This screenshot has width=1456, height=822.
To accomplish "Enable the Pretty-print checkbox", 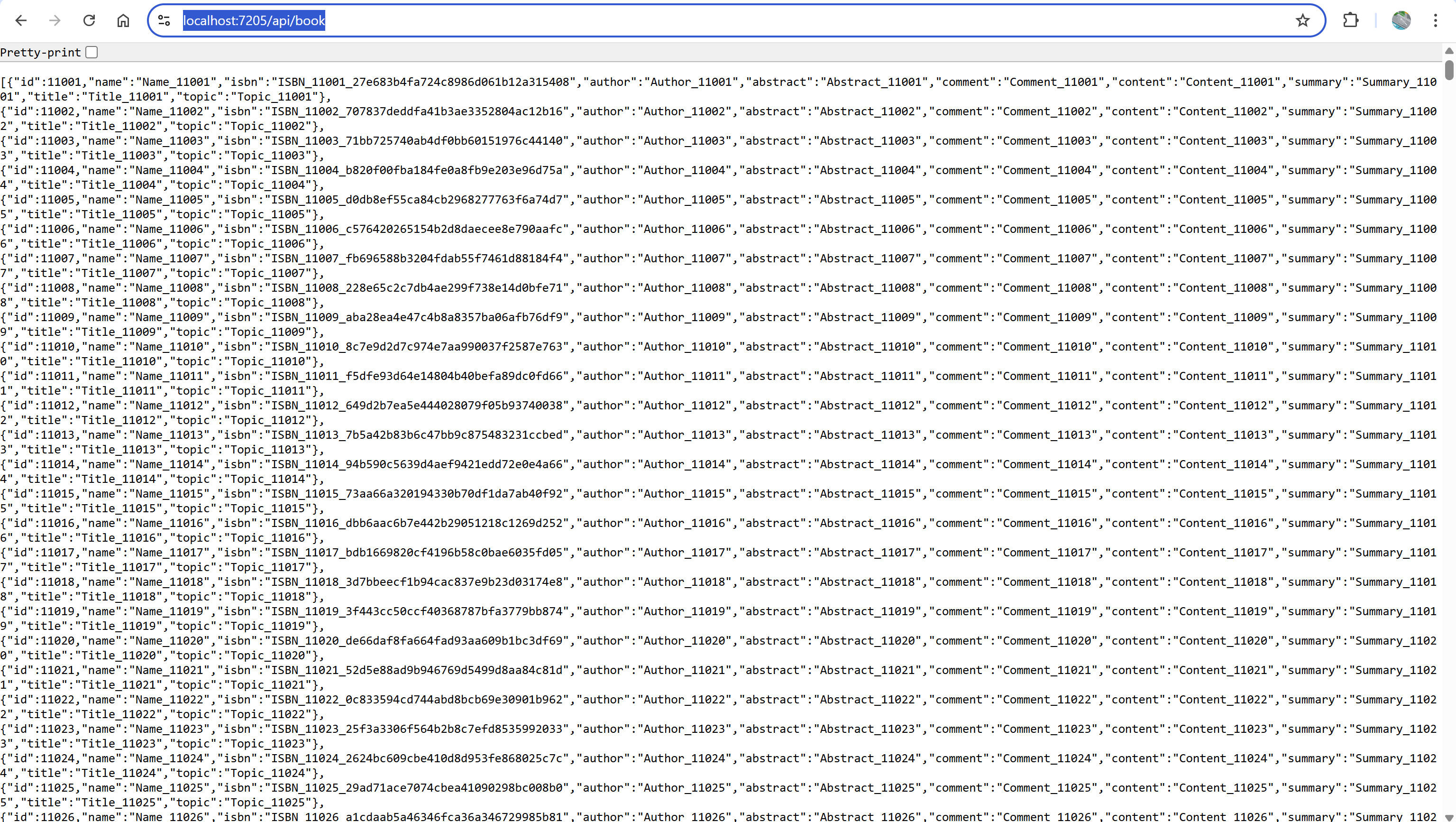I will coord(92,53).
